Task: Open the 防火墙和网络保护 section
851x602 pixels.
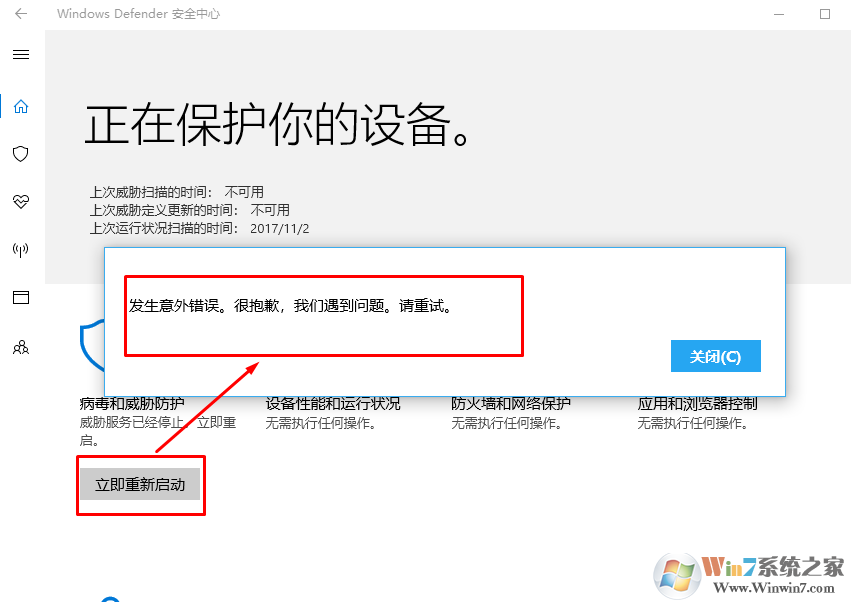Action: click(511, 404)
